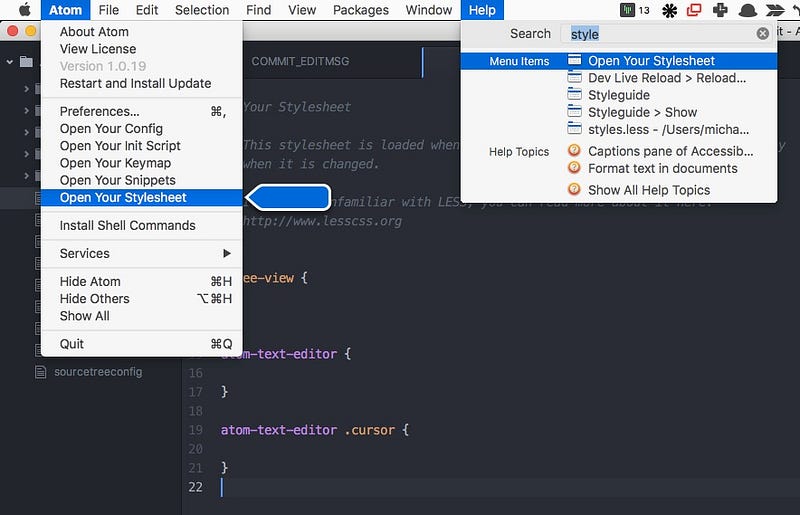The height and width of the screenshot is (515, 800).
Task: Choose Install Shell Commands
Action: [x=141, y=226]
